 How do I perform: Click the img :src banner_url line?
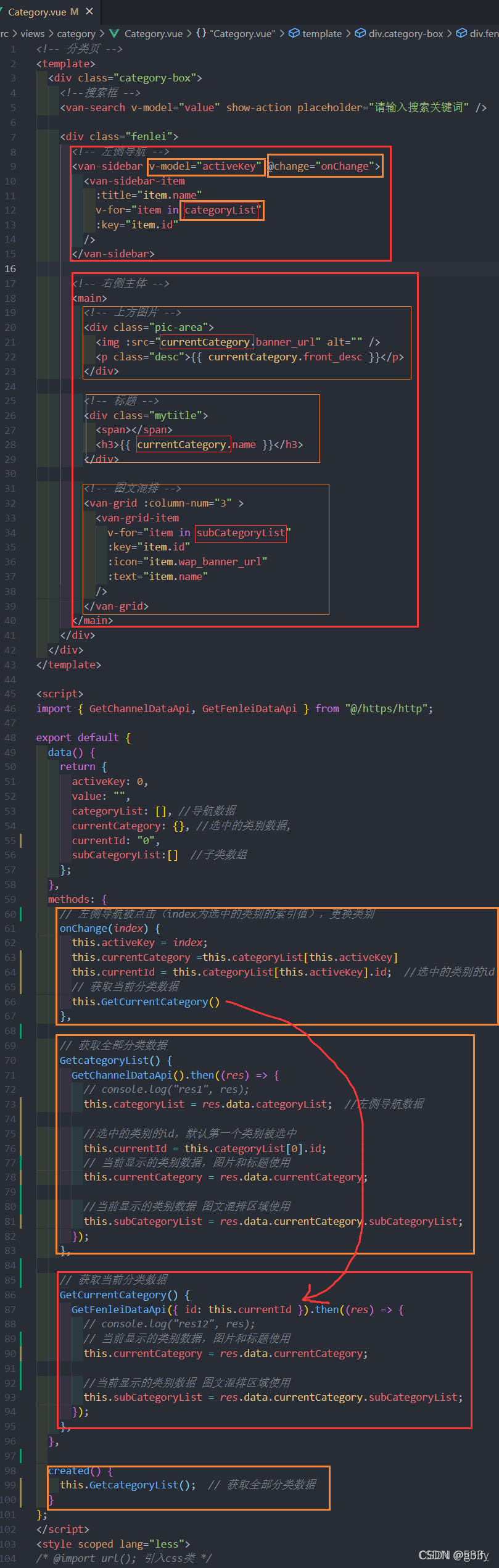(237, 342)
